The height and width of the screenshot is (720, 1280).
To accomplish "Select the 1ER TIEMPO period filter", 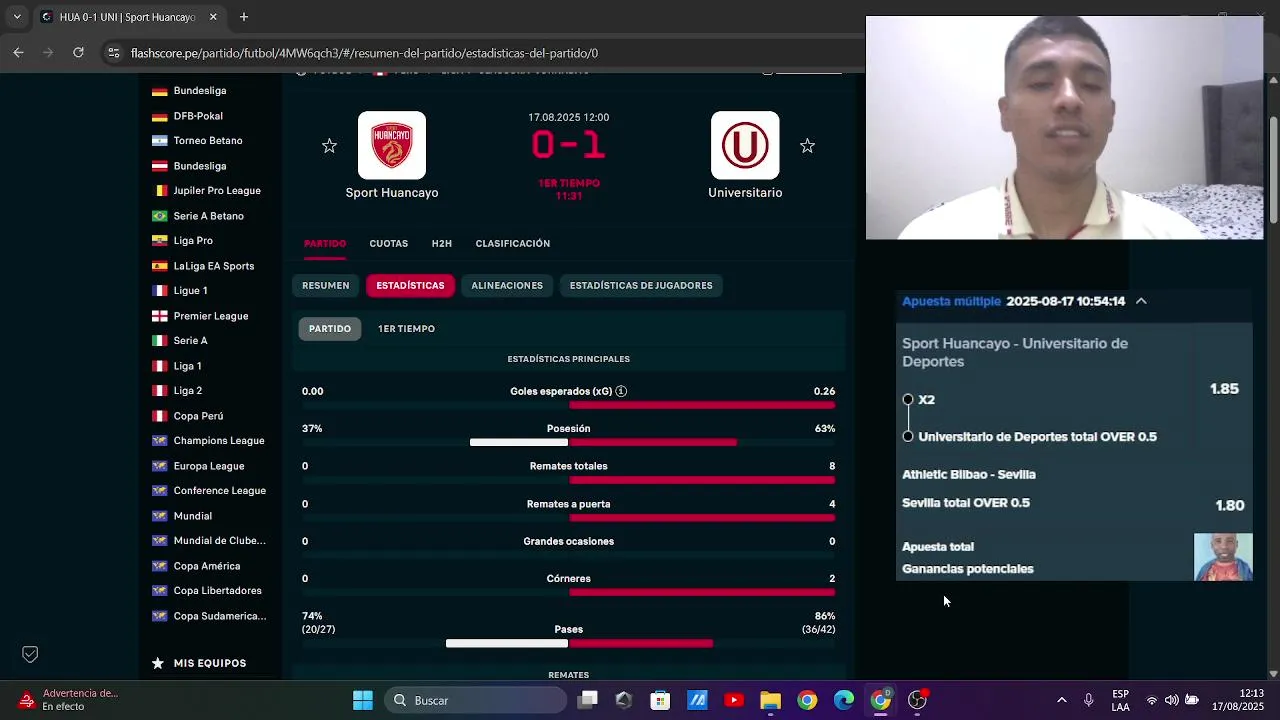I will pyautogui.click(x=406, y=329).
